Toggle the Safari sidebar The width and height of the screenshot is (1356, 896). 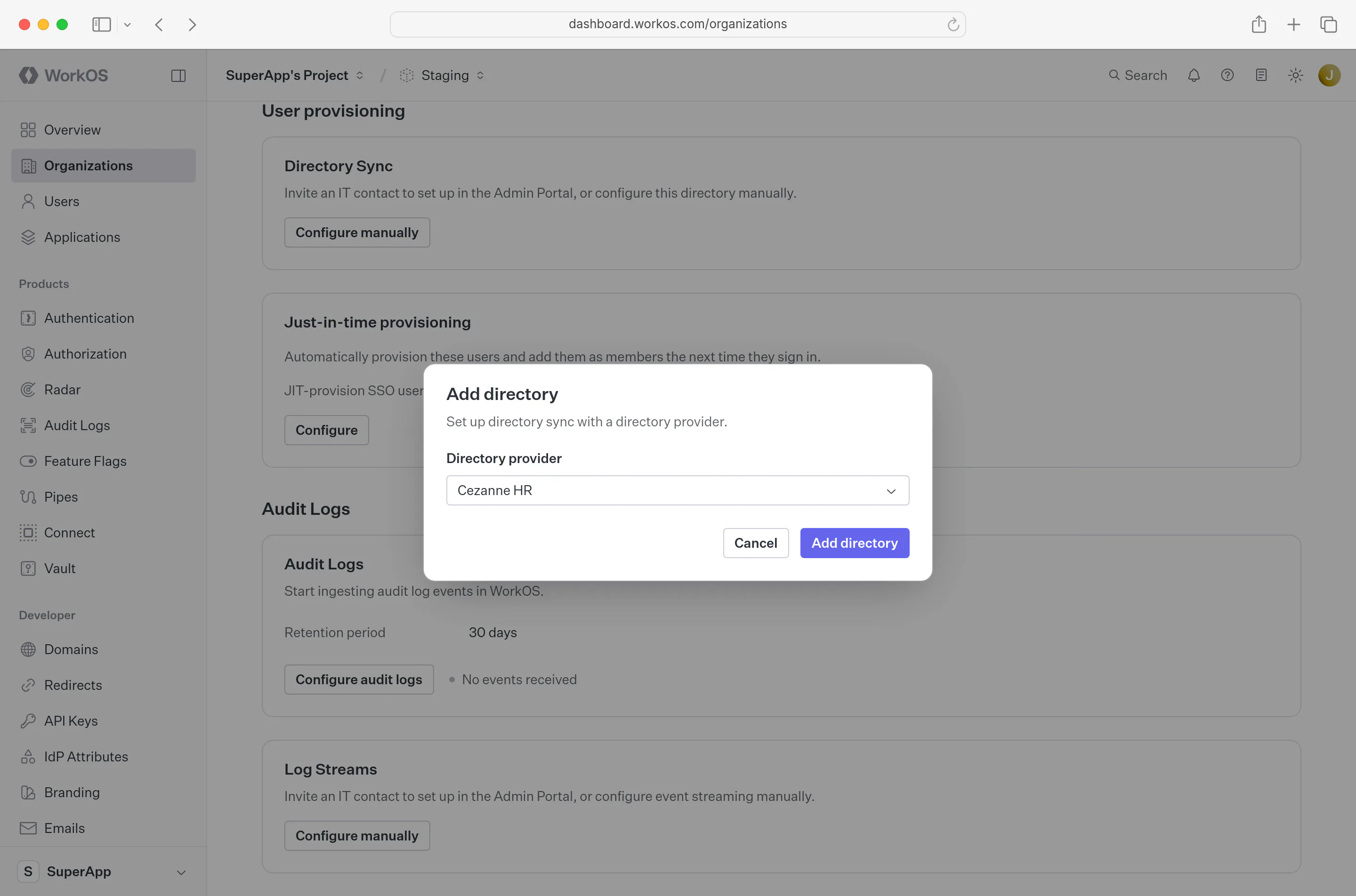101,24
